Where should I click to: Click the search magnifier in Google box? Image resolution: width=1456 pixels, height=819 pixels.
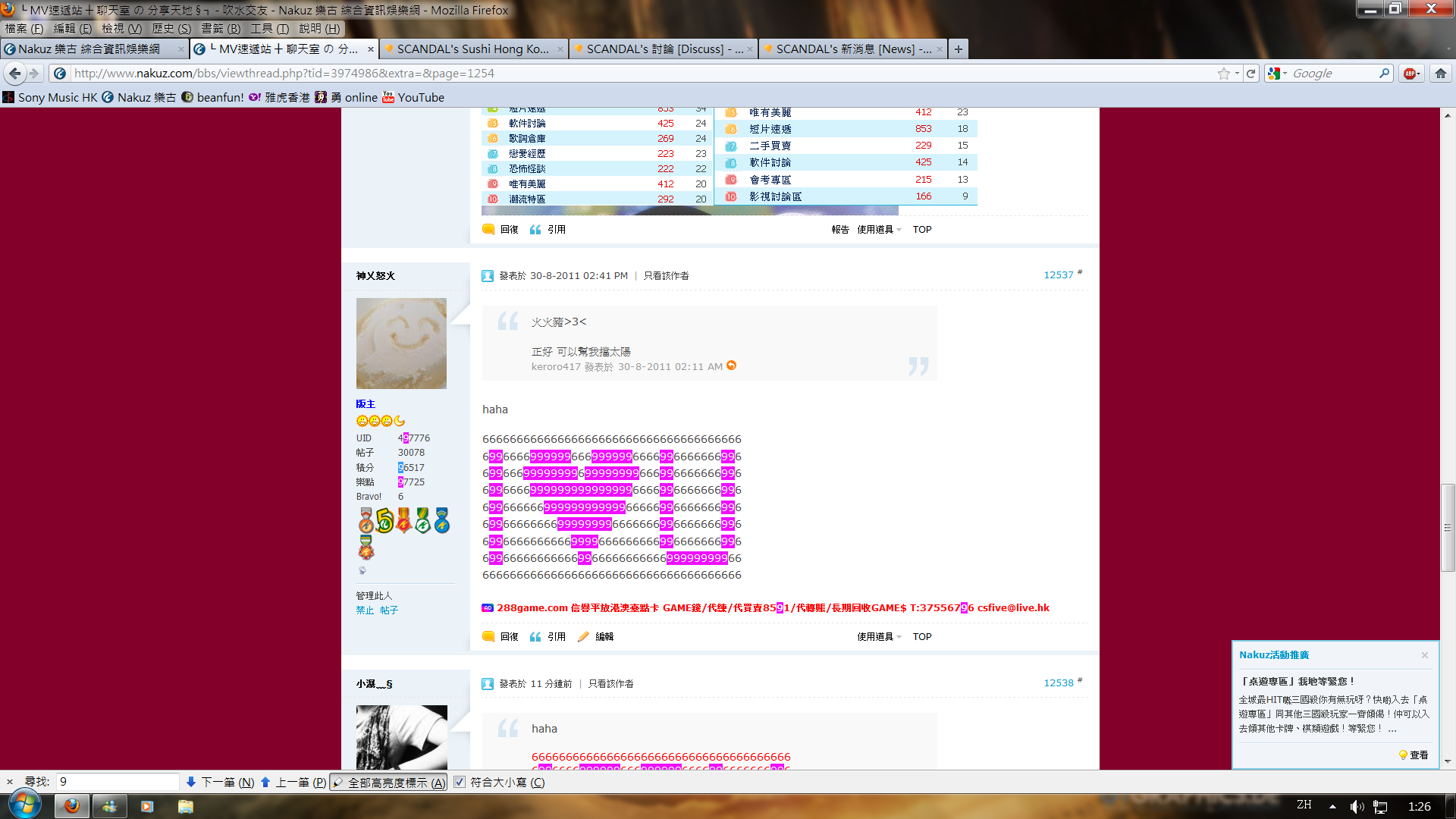[1384, 74]
